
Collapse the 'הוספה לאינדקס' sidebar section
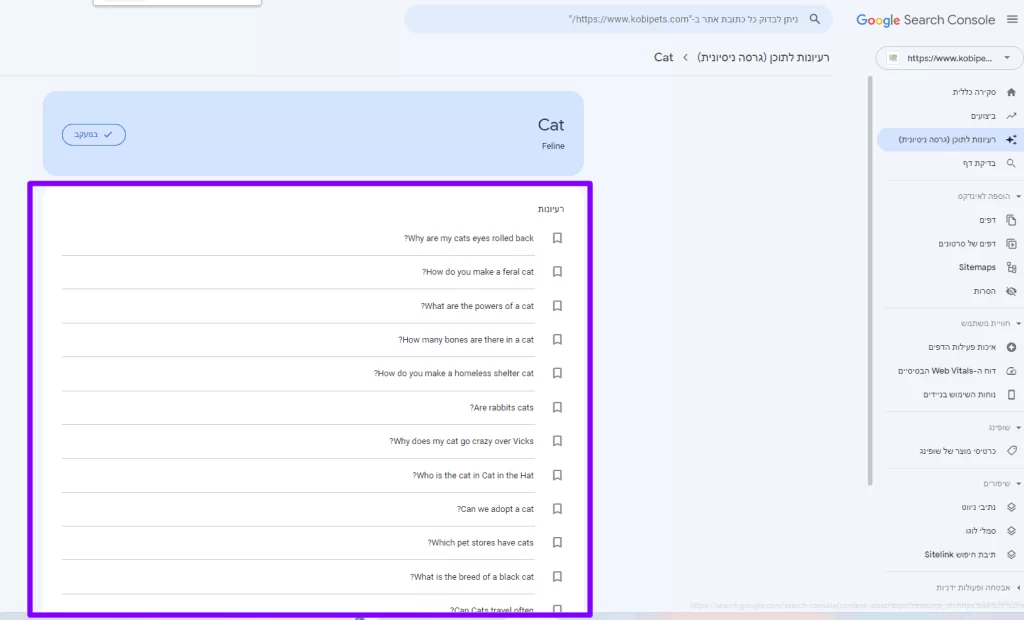(x=1017, y=196)
